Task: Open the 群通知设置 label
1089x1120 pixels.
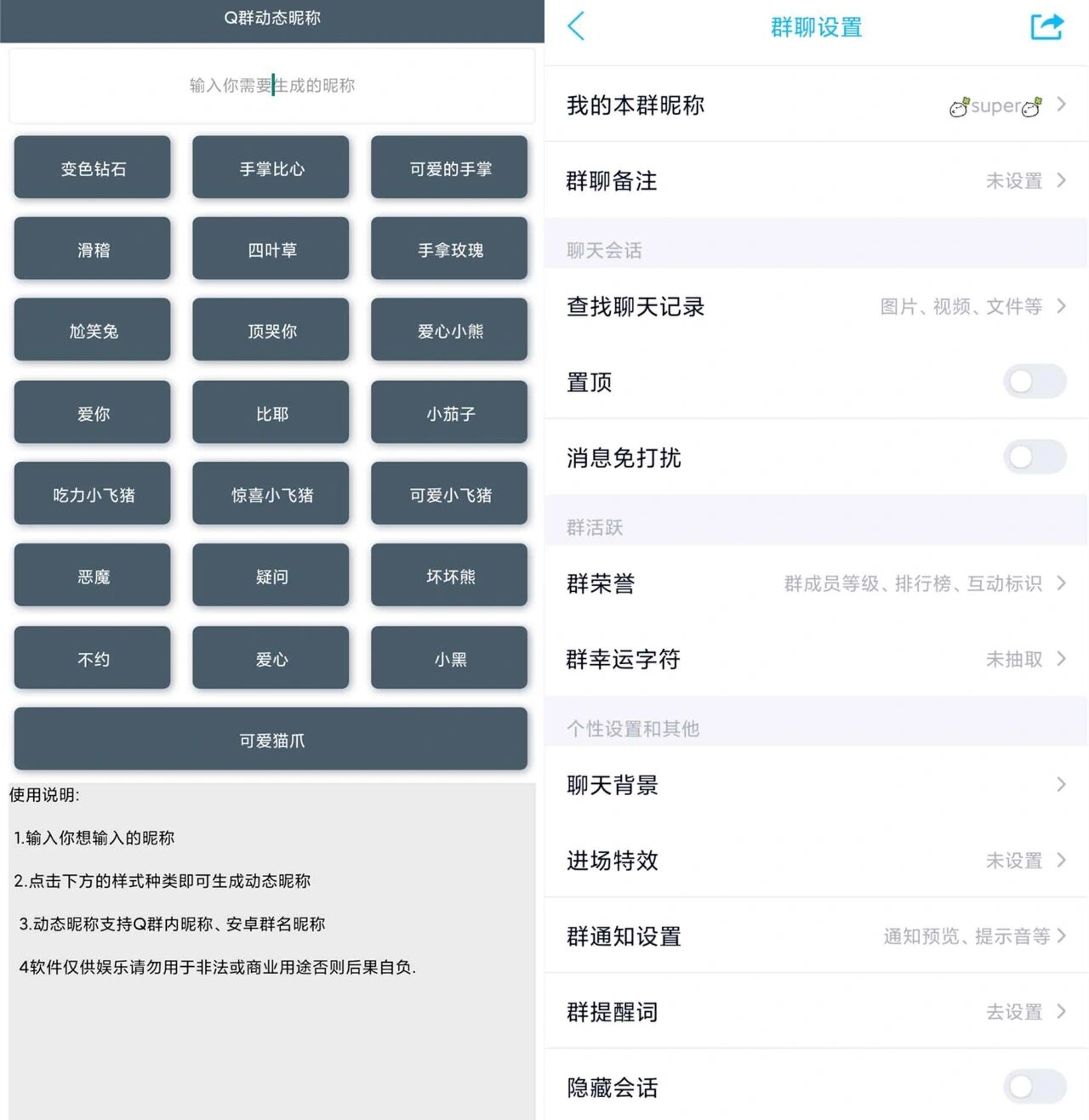Action: (x=624, y=936)
